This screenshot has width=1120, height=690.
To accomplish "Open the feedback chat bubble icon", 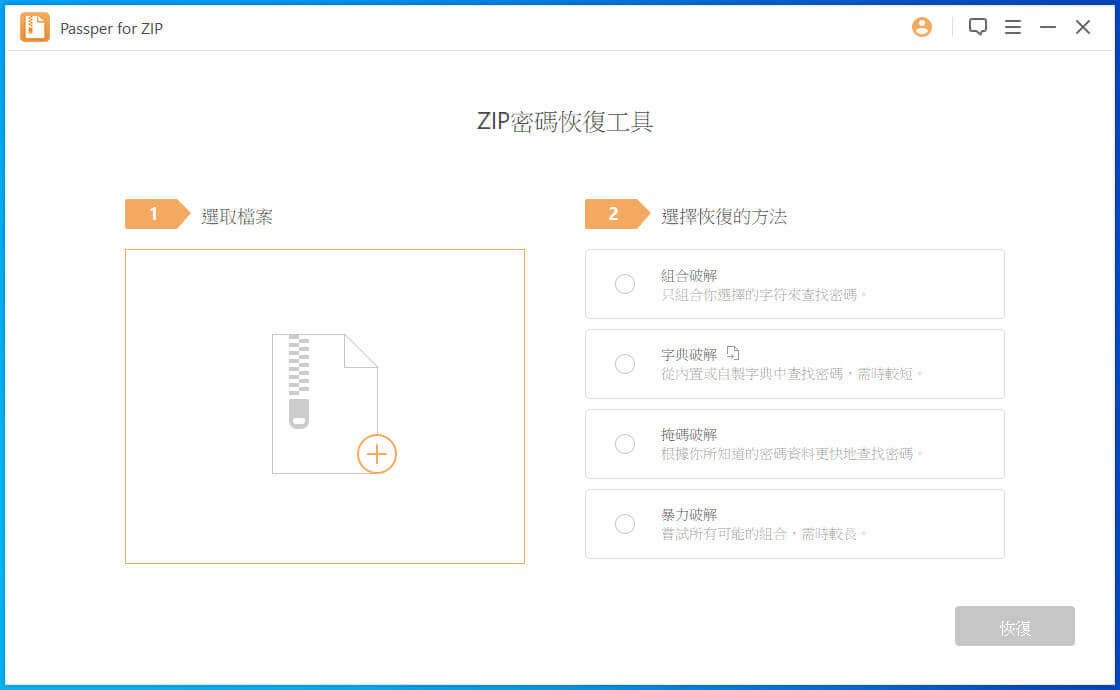I will tap(977, 27).
